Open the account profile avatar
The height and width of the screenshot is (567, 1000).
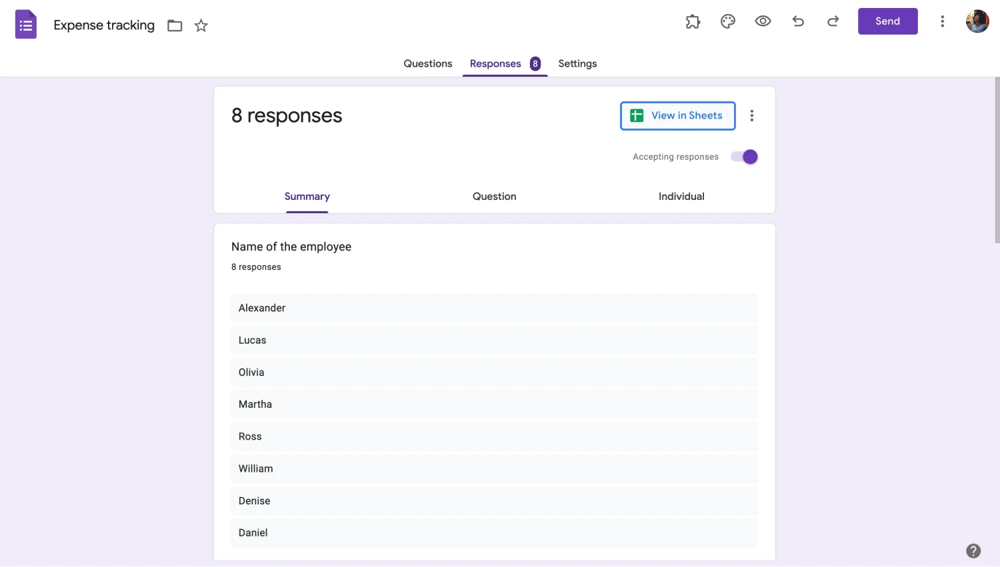[x=977, y=21]
